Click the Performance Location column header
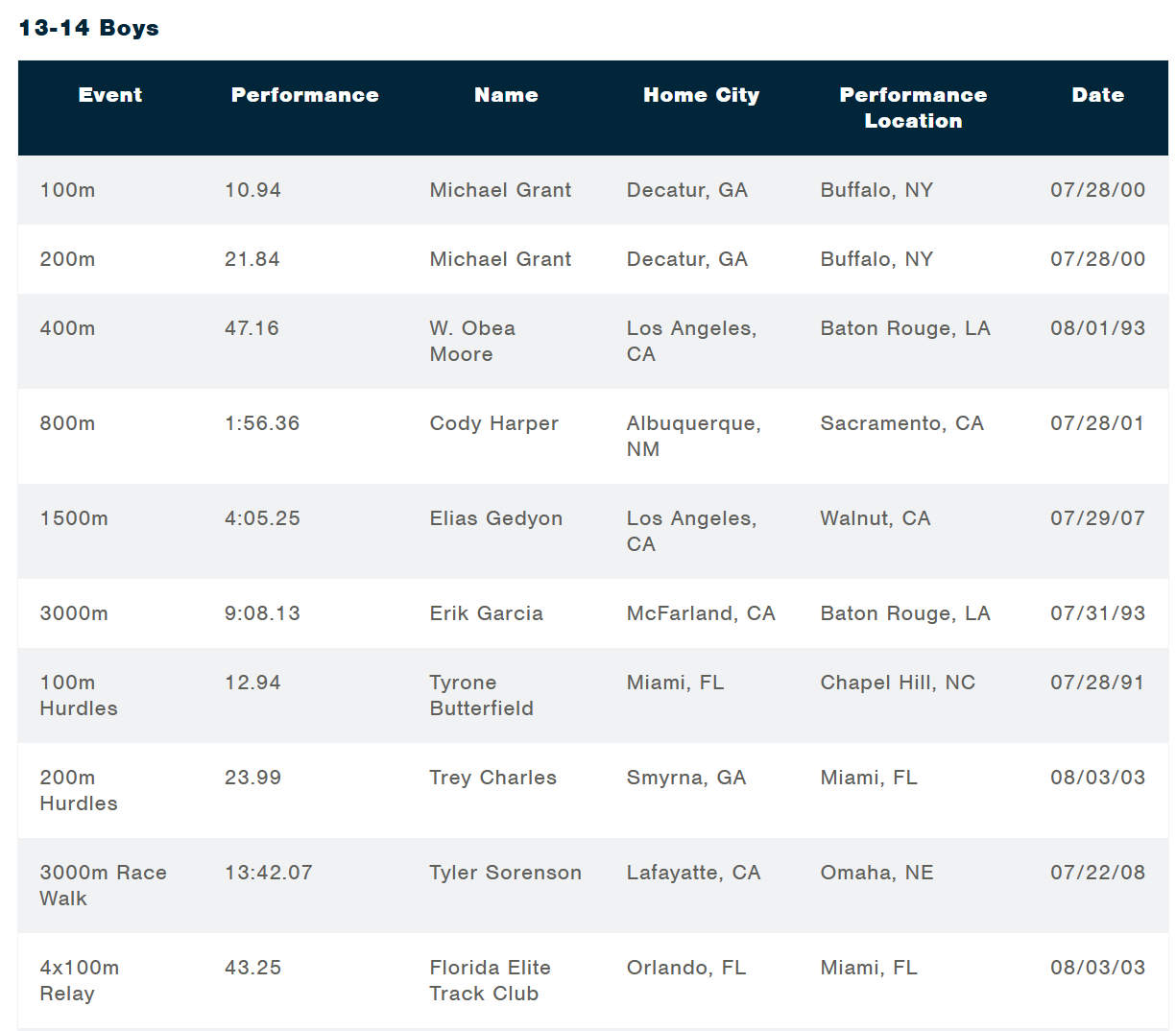Screen dimensions: 1176x1031 pos(913,108)
